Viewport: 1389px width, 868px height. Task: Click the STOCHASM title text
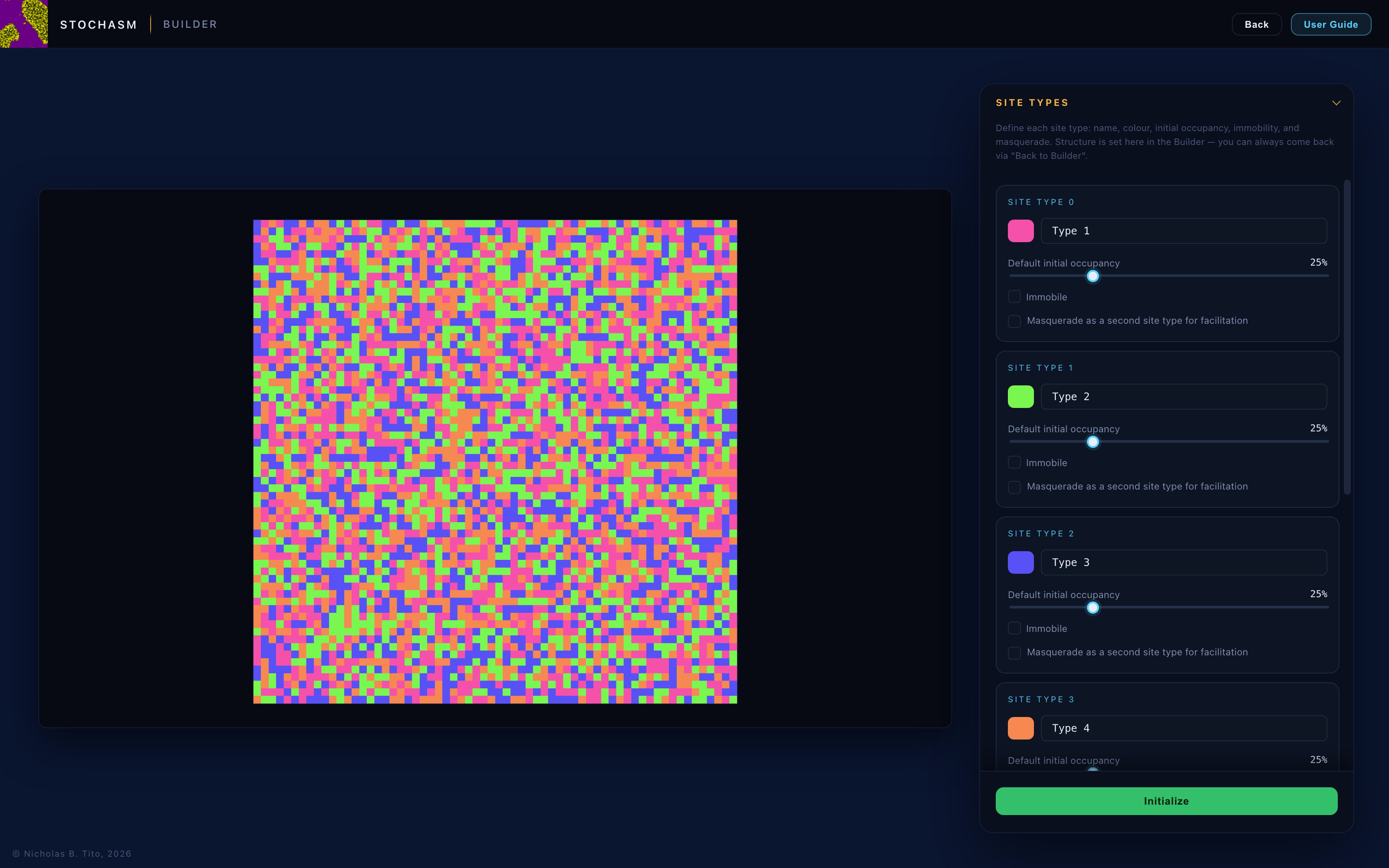click(x=98, y=25)
